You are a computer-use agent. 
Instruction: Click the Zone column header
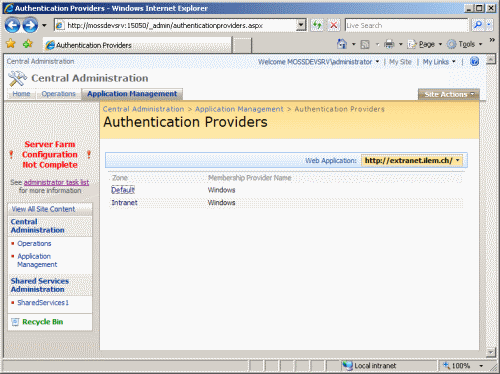[x=120, y=178]
